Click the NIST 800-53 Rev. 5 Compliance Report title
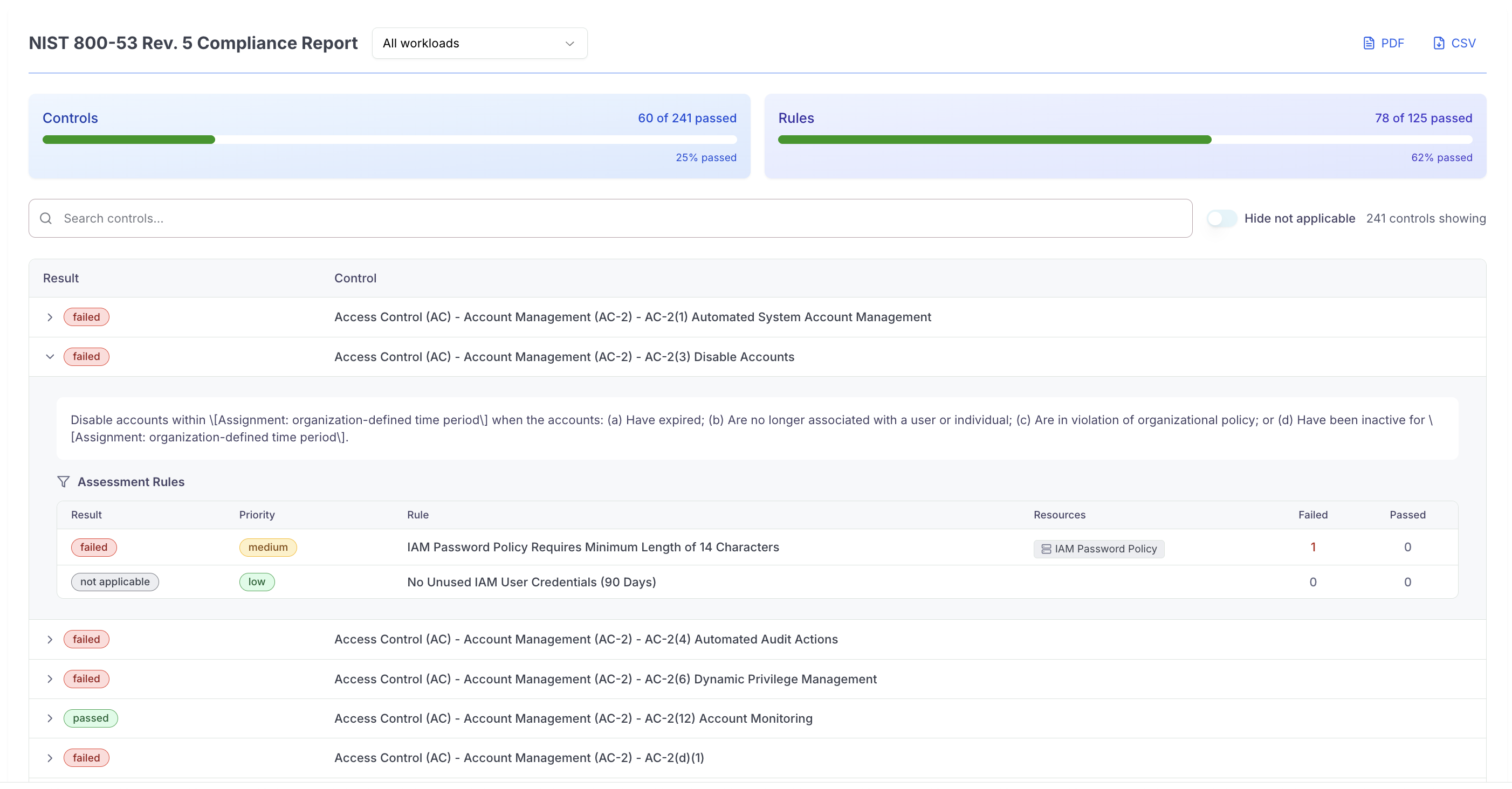 pyautogui.click(x=193, y=42)
